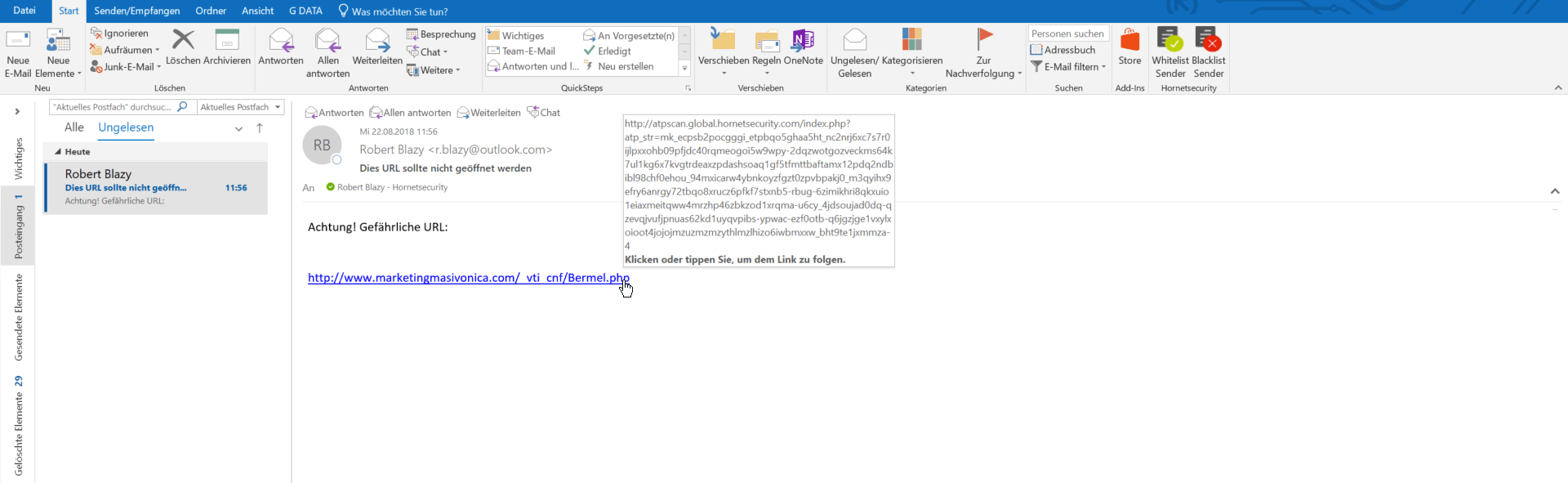Open the Datei menu tab
The height and width of the screenshot is (483, 1568).
24,11
